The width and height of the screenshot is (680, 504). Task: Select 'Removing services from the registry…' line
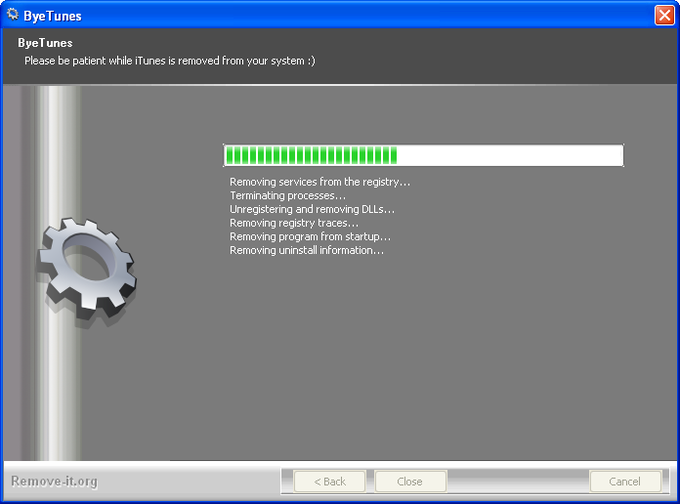tap(320, 182)
